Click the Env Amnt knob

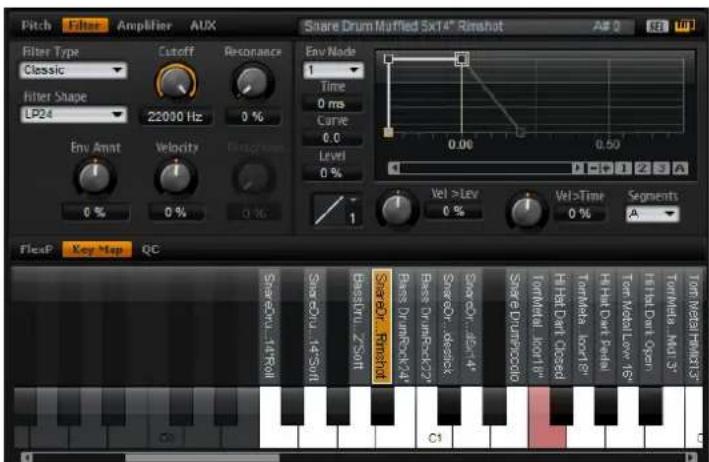(x=95, y=177)
